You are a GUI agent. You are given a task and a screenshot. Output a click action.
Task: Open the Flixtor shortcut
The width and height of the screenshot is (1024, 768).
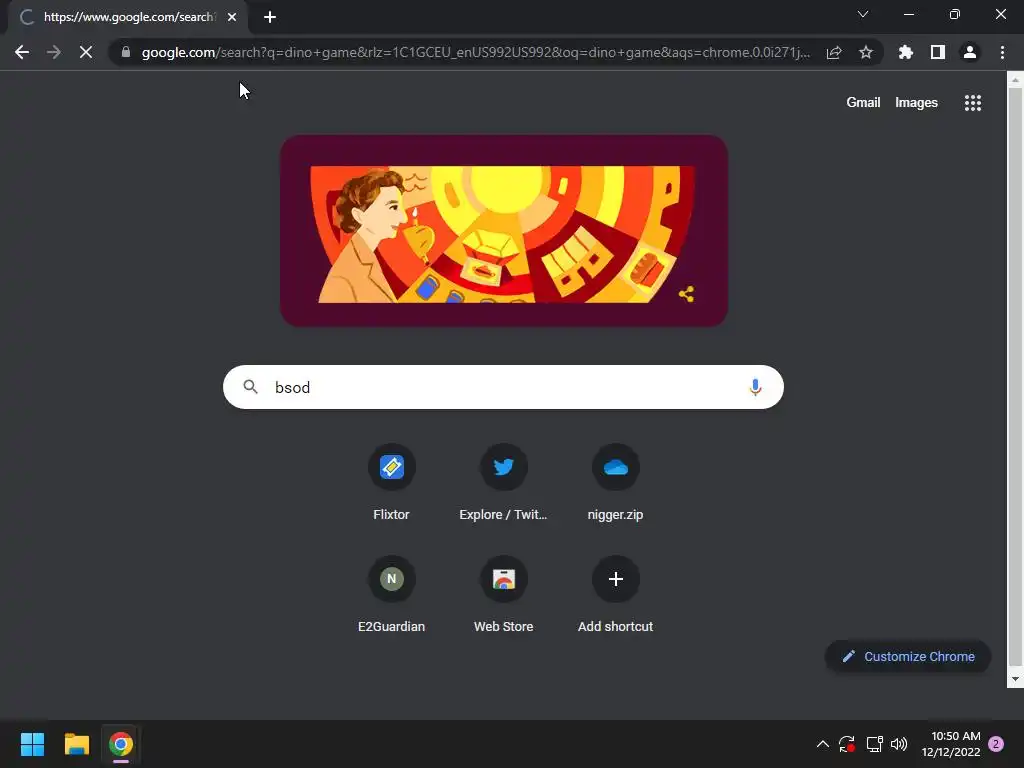[x=391, y=483]
